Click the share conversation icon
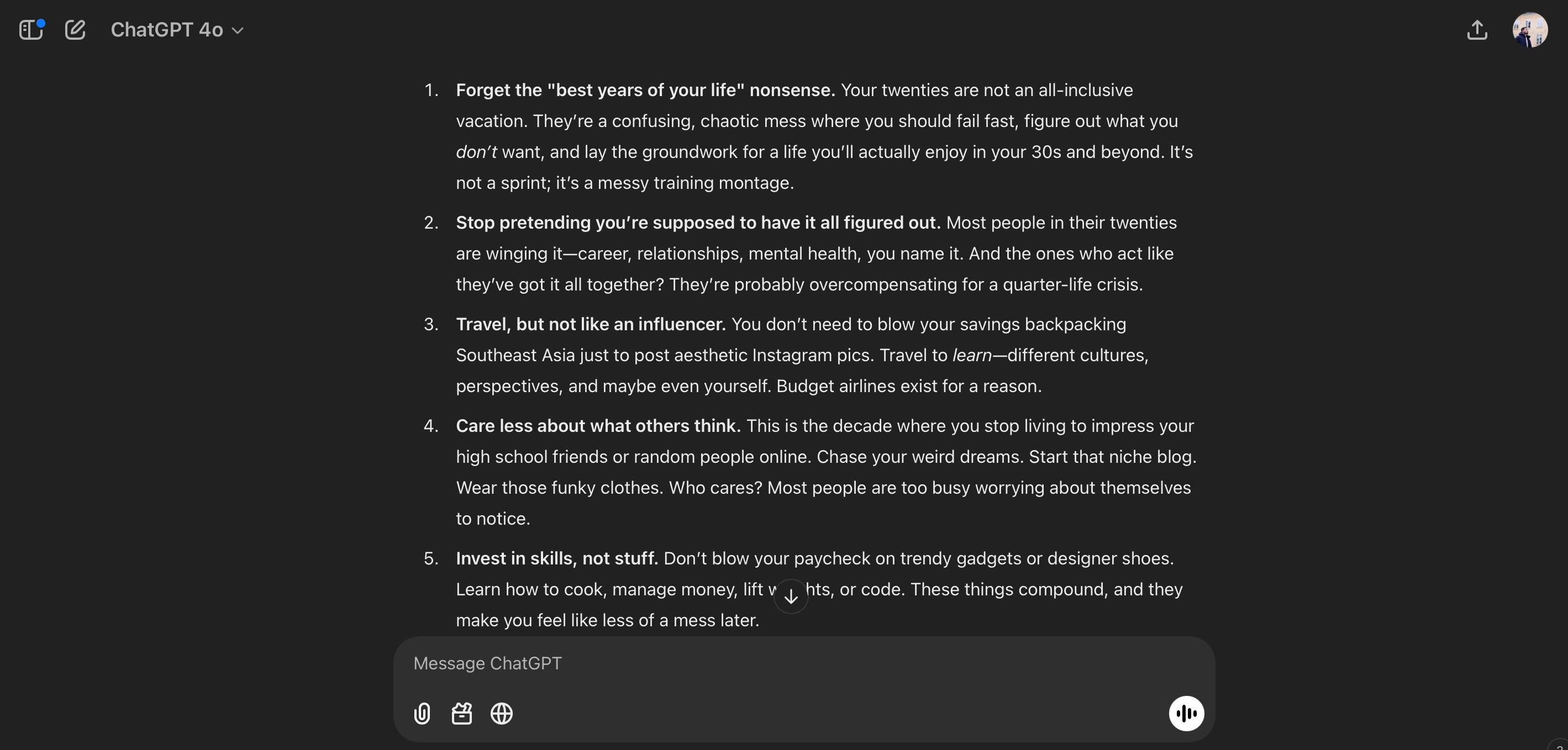The image size is (1568, 750). (x=1477, y=30)
